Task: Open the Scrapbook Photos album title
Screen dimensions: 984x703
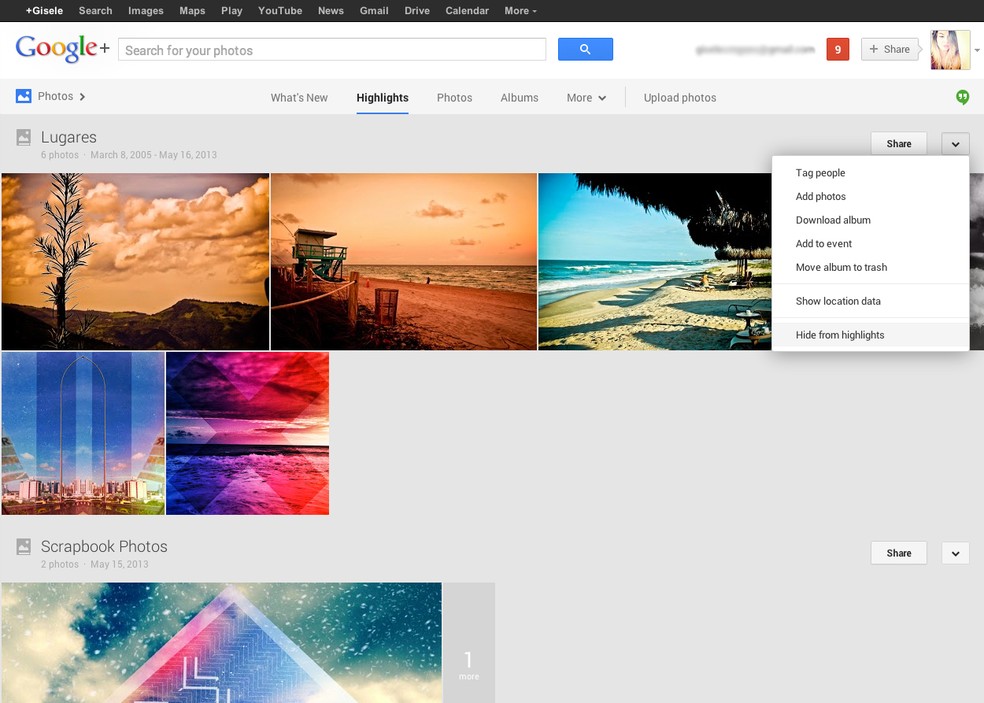Action: (x=104, y=546)
